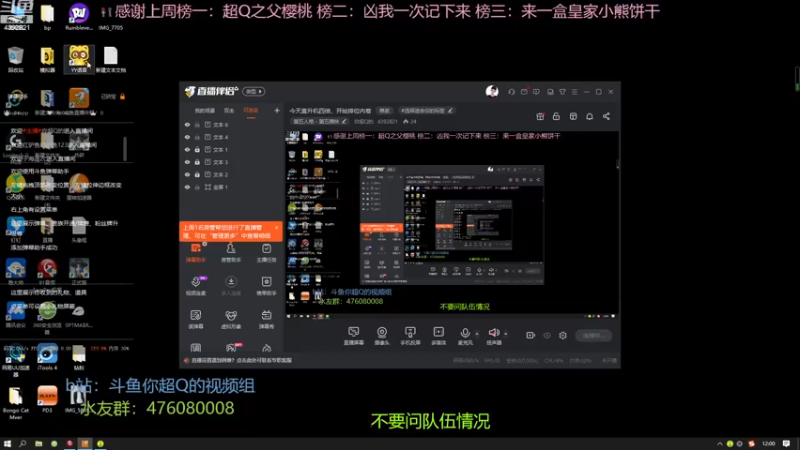Hide the 文本 4 layer
Screen dimensions: 800x450
187,137
